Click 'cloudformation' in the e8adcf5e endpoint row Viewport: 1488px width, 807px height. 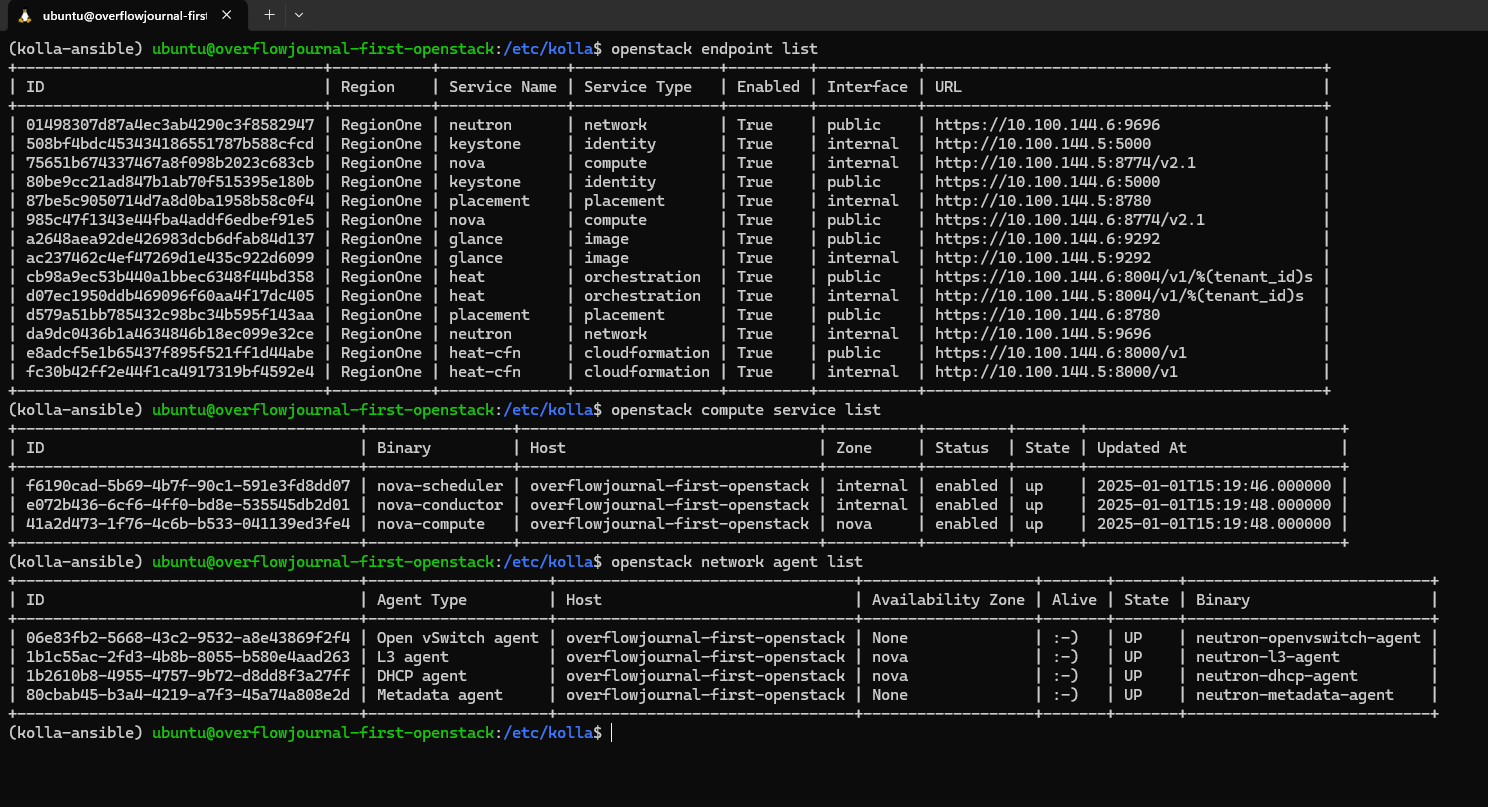[647, 353]
